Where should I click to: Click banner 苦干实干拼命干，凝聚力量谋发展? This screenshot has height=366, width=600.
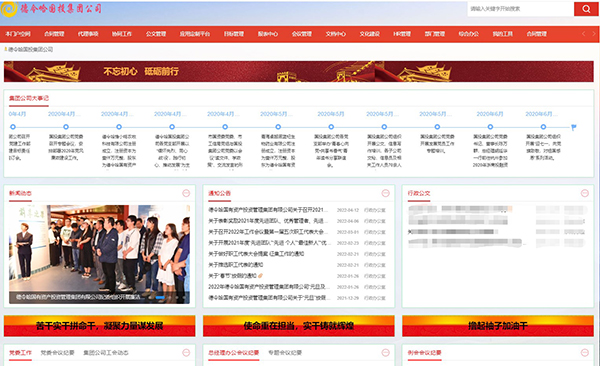[x=99, y=326]
